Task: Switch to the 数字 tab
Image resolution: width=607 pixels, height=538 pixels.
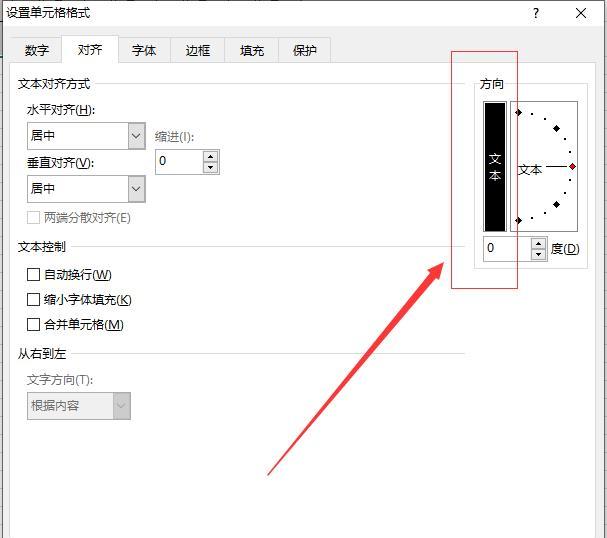Action: pos(36,50)
